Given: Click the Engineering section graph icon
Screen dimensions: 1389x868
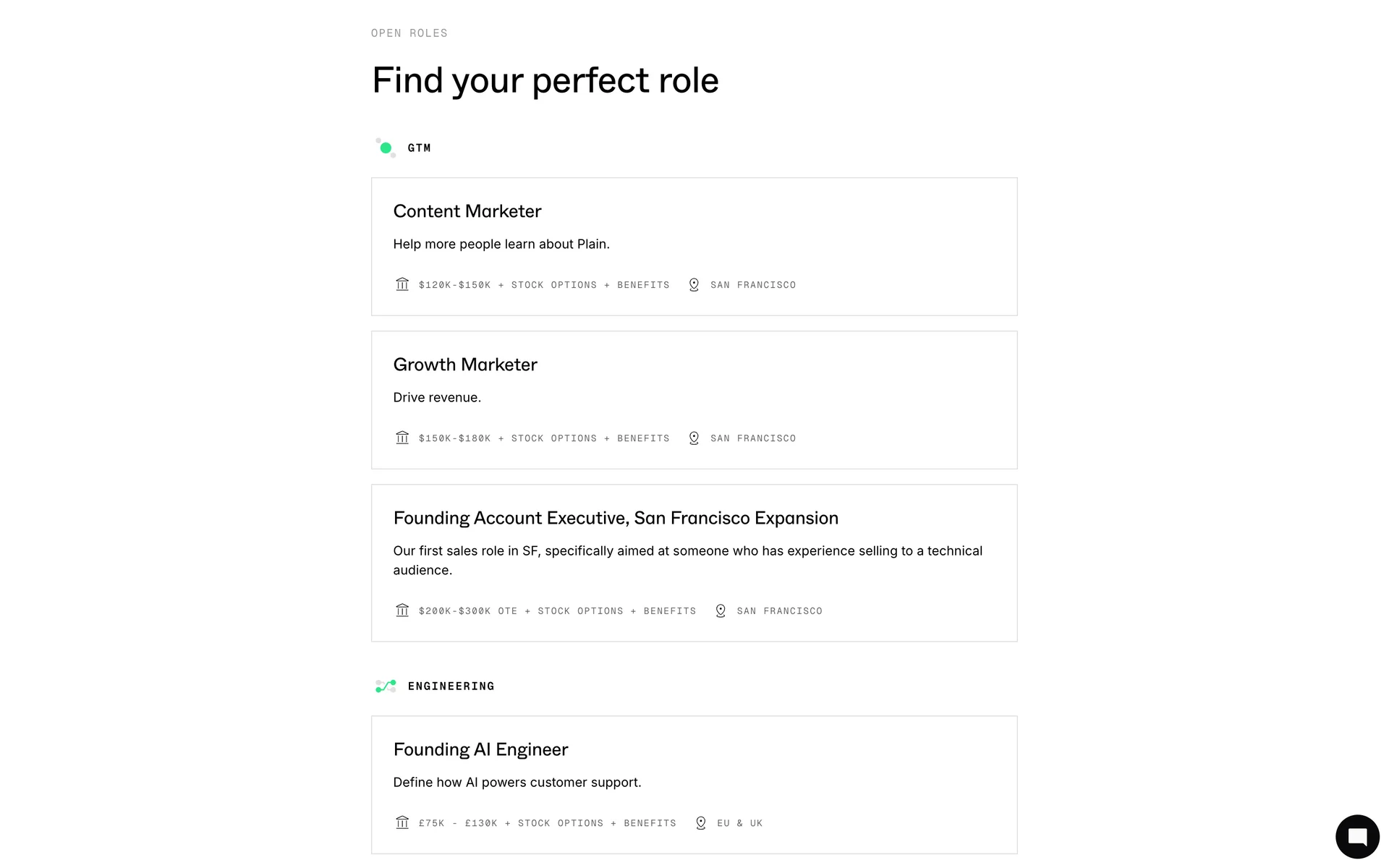Looking at the screenshot, I should tap(386, 686).
